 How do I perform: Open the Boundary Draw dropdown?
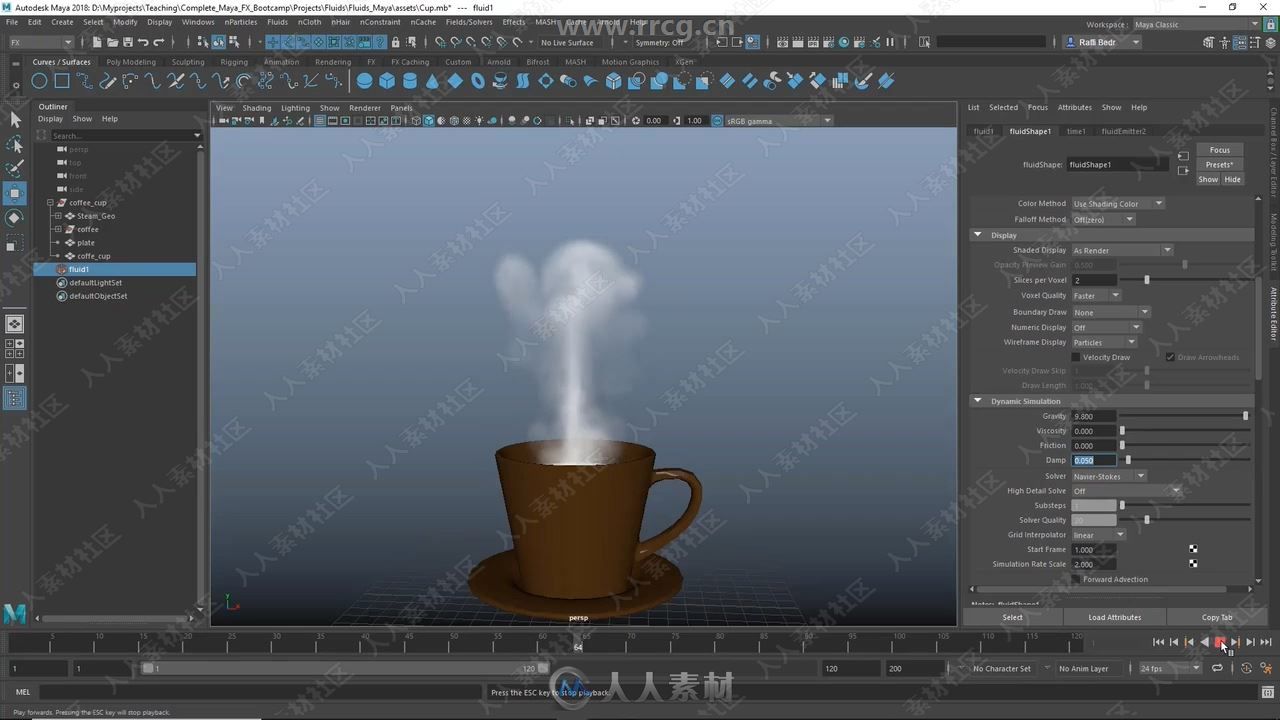[x=1111, y=312]
